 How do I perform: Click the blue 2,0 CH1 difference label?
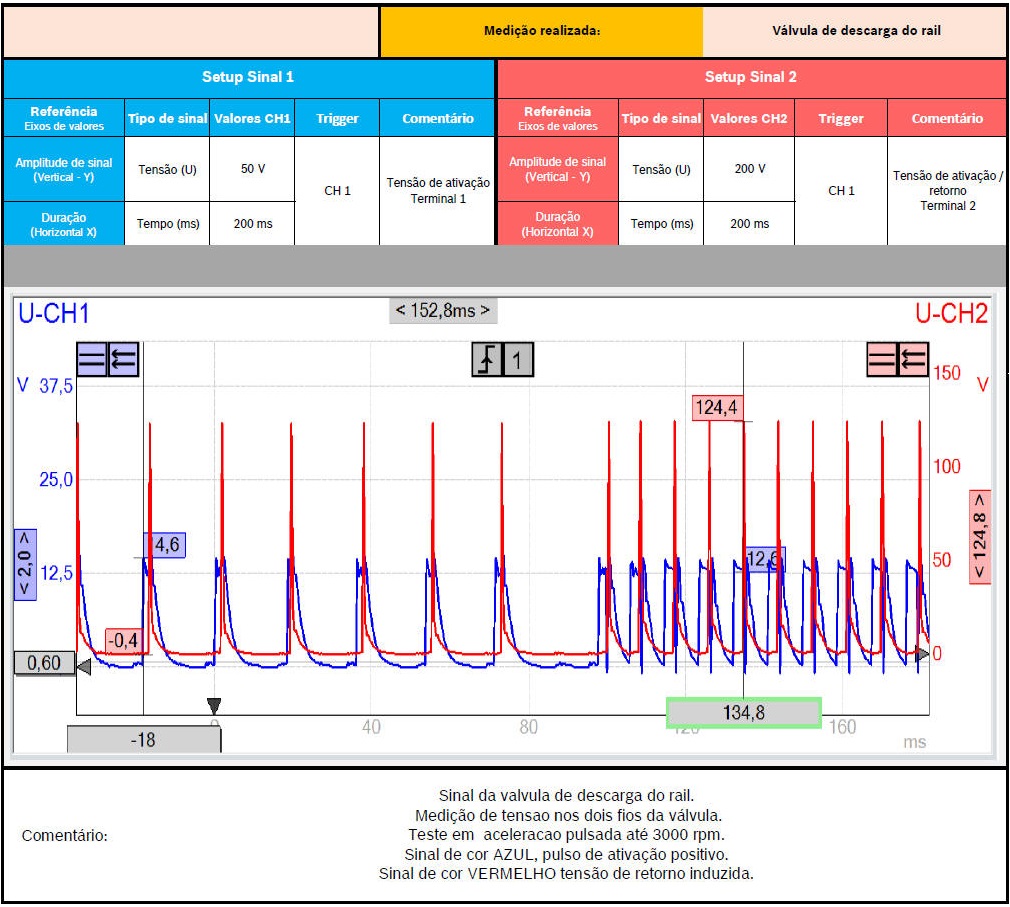click(24, 563)
